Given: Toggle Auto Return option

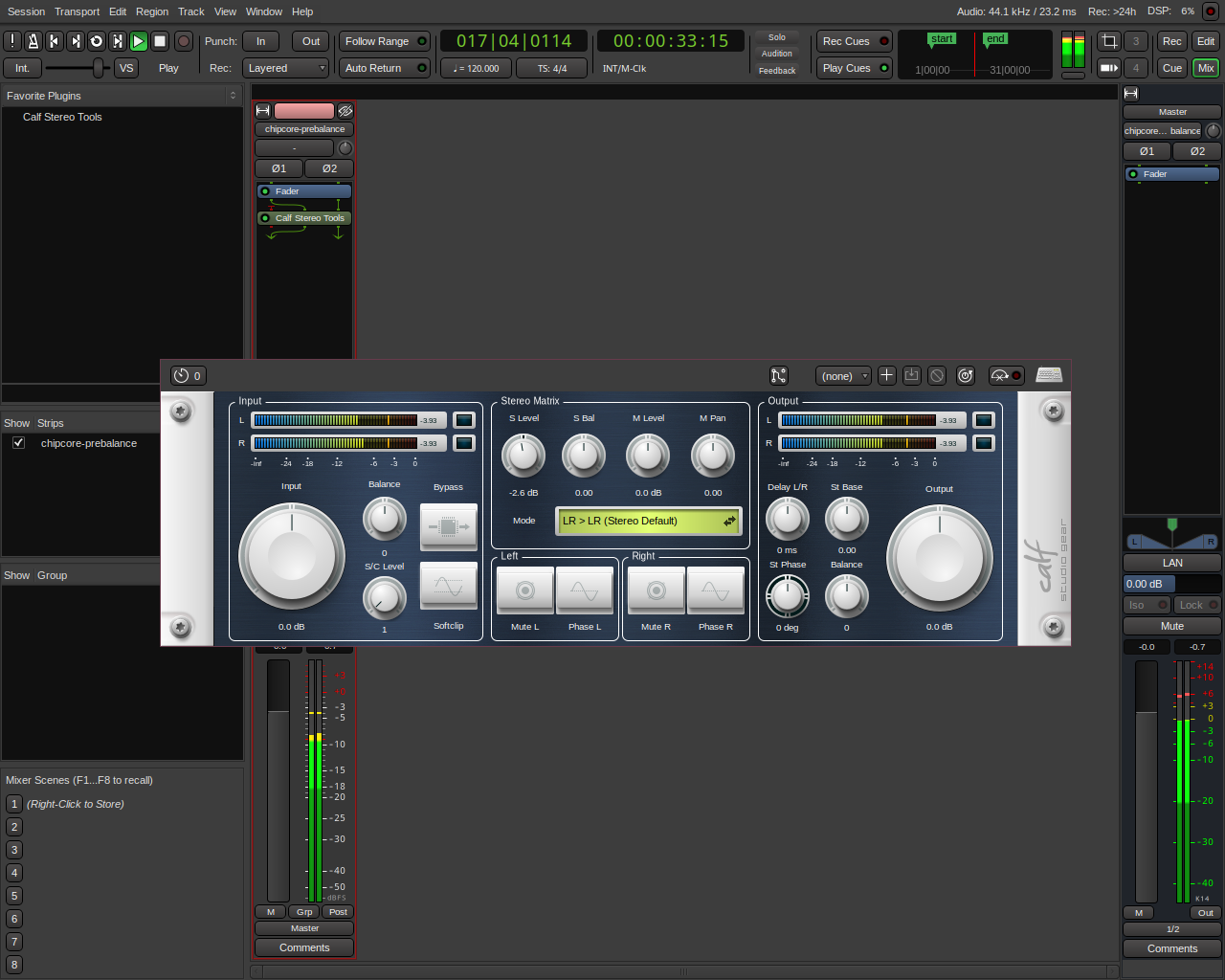Looking at the screenshot, I should pyautogui.click(x=385, y=68).
